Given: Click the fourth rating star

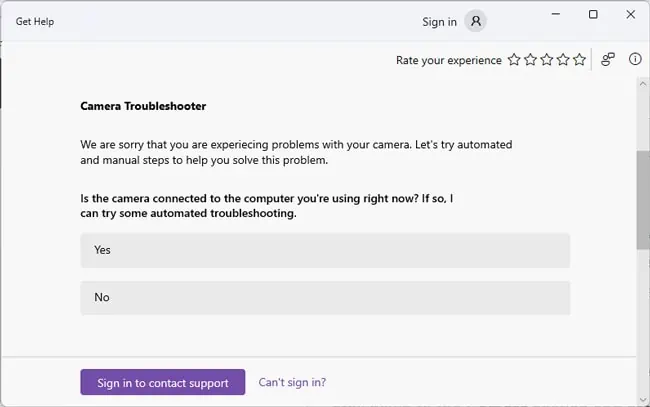Looking at the screenshot, I should [562, 60].
